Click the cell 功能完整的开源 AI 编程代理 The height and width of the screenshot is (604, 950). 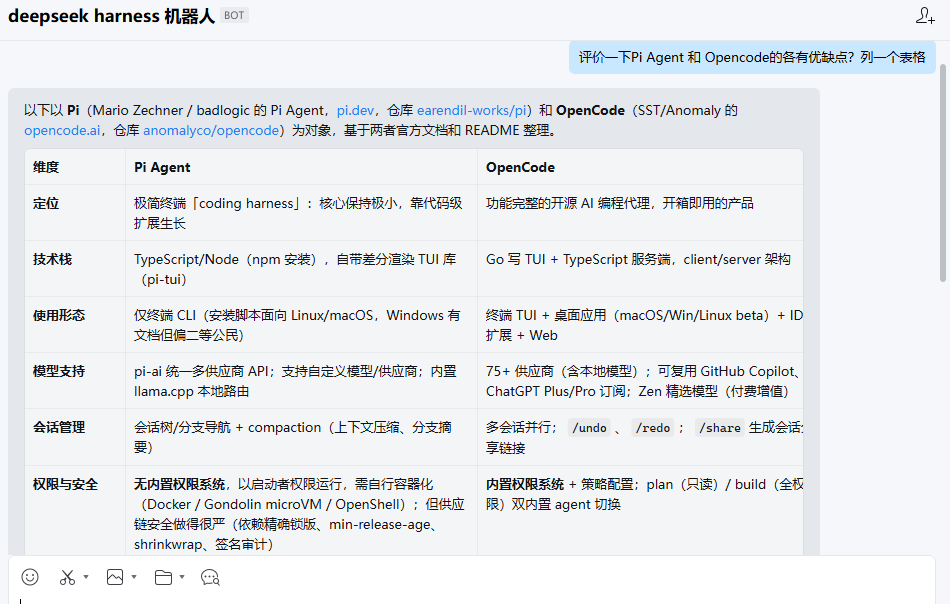coord(640,213)
